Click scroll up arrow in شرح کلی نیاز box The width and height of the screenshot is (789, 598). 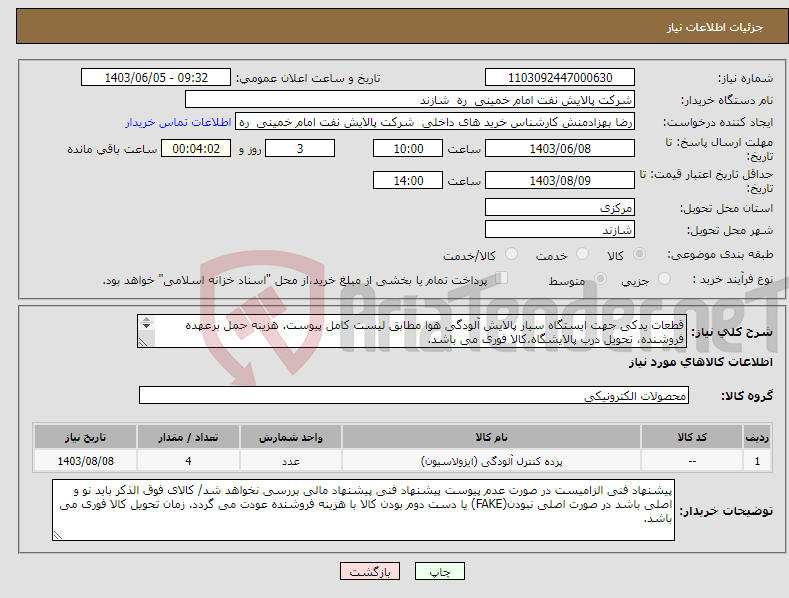coord(146,319)
